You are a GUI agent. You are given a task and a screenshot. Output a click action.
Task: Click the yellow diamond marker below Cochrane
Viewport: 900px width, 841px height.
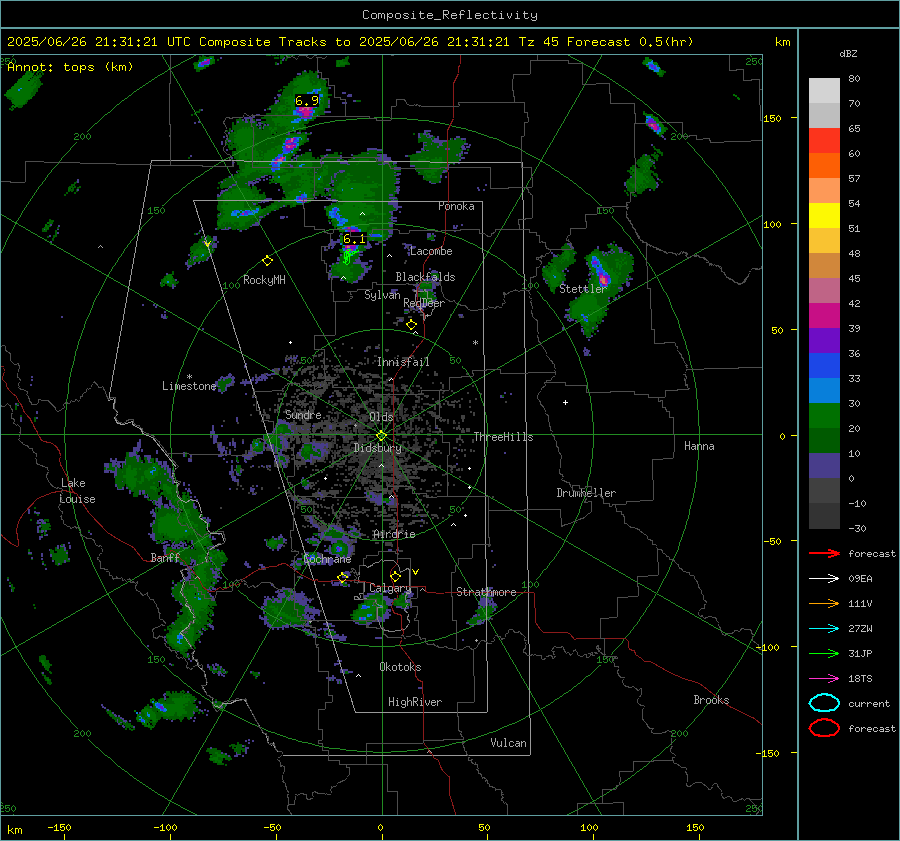click(343, 577)
